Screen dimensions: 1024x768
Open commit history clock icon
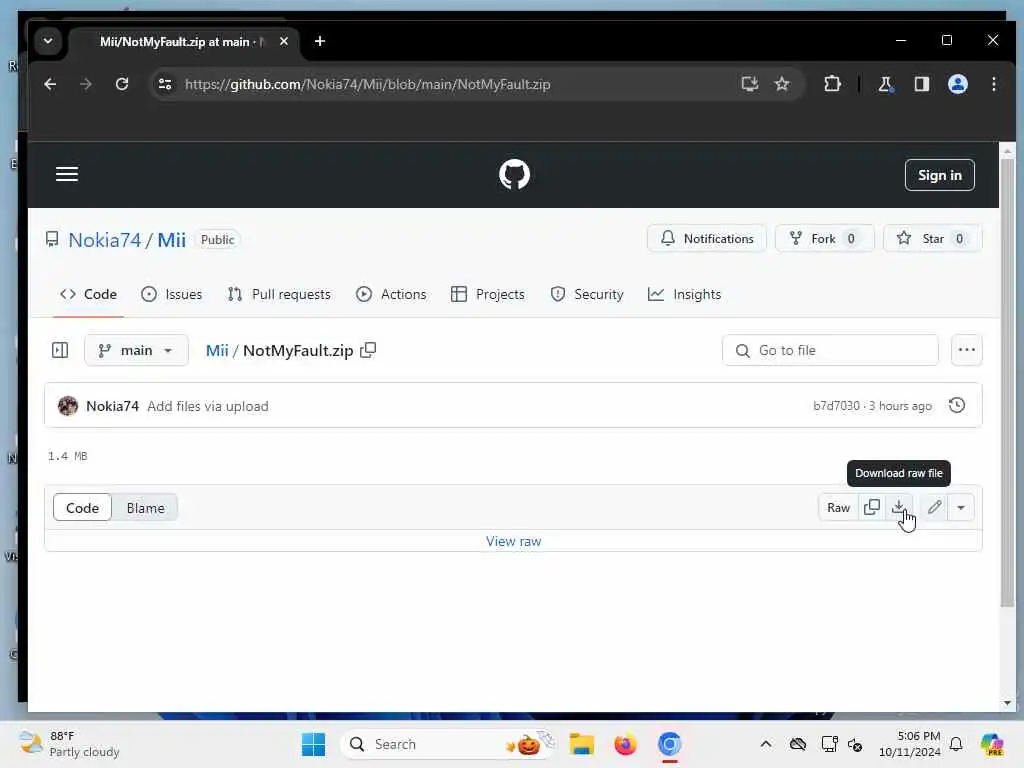pos(957,406)
